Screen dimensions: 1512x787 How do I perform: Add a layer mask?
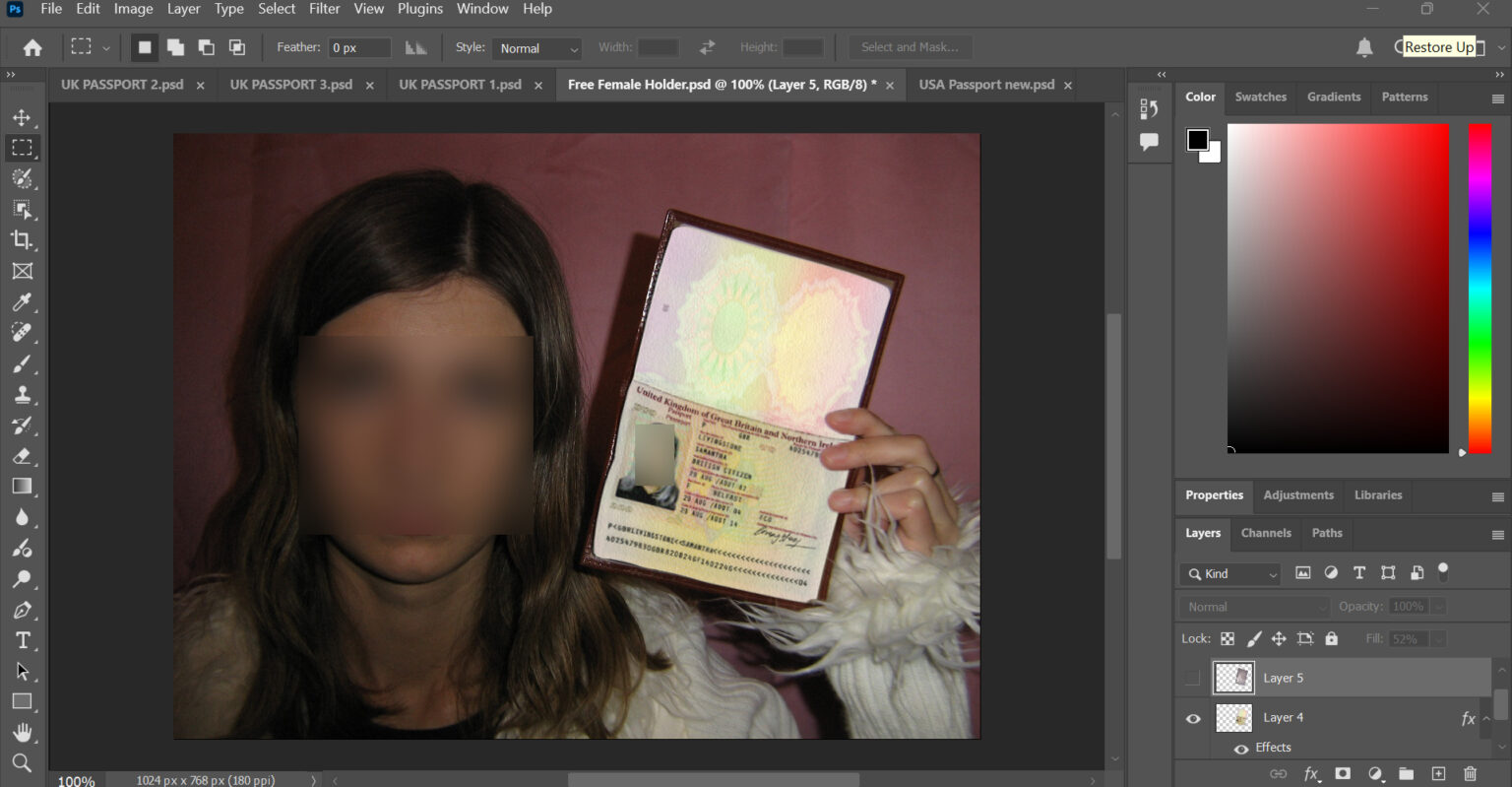(x=1343, y=774)
